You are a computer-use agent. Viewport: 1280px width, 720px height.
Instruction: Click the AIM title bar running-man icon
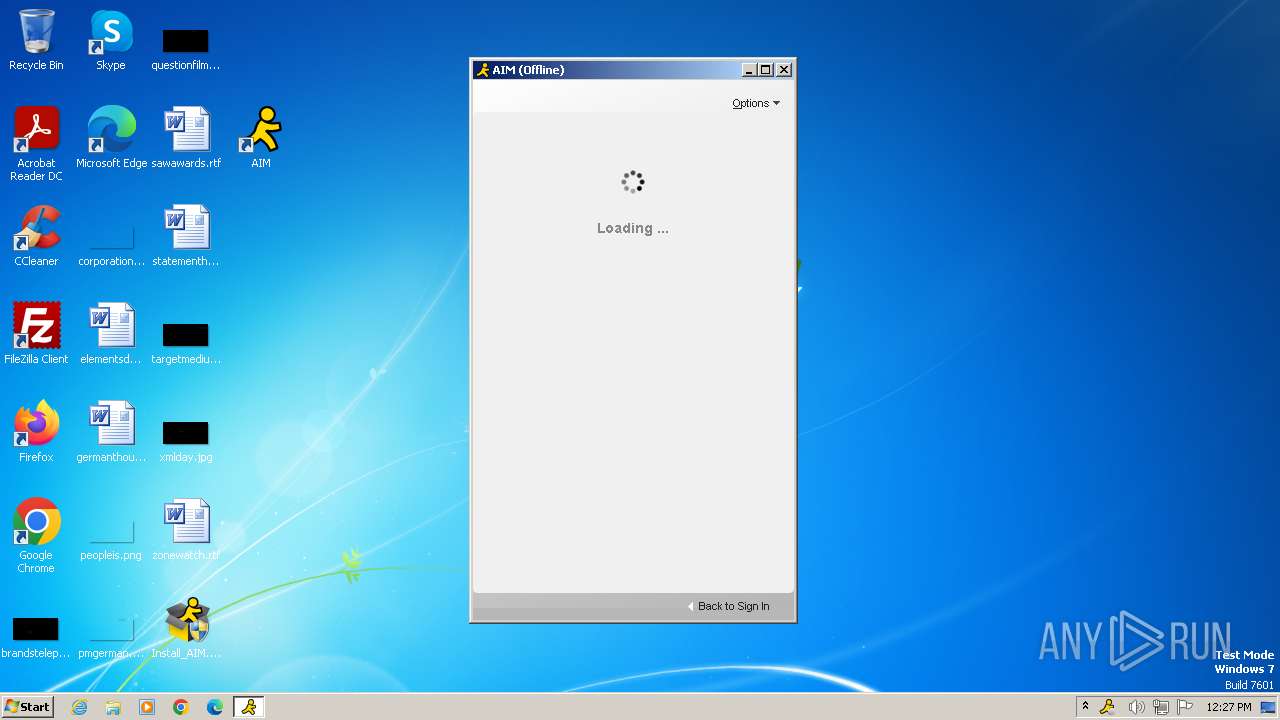[x=483, y=69]
